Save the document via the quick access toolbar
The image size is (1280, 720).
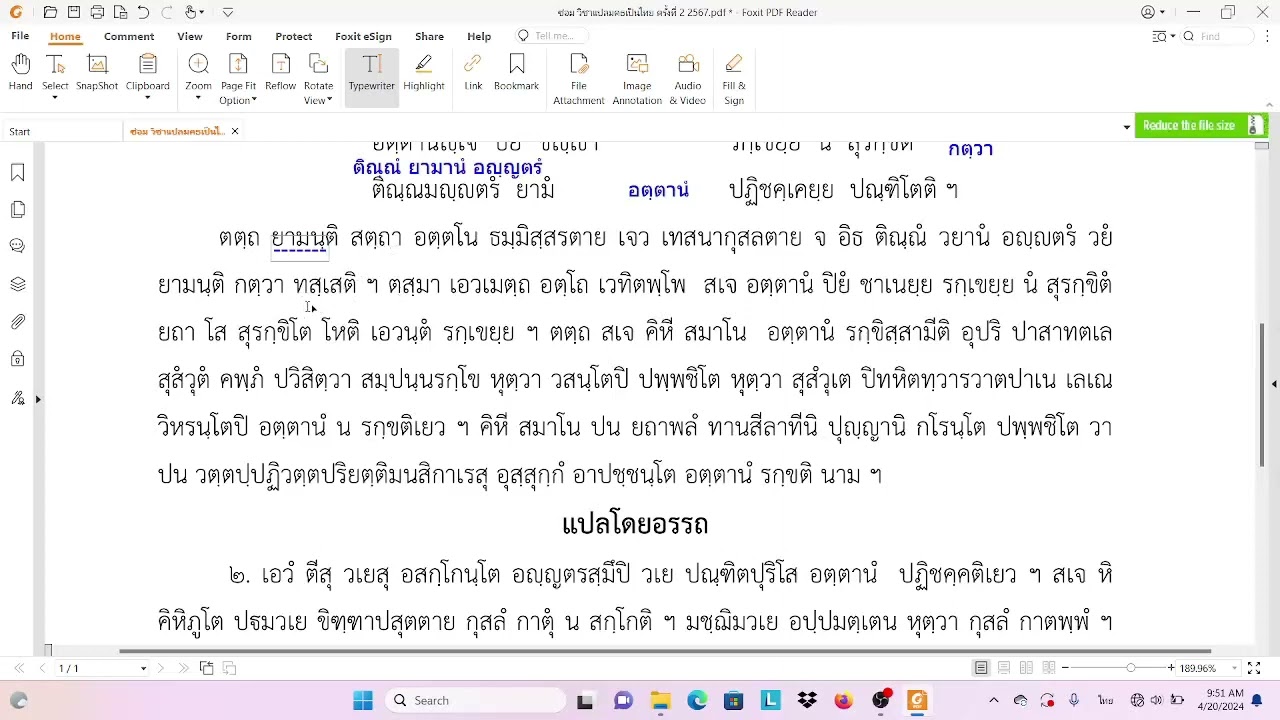point(73,12)
